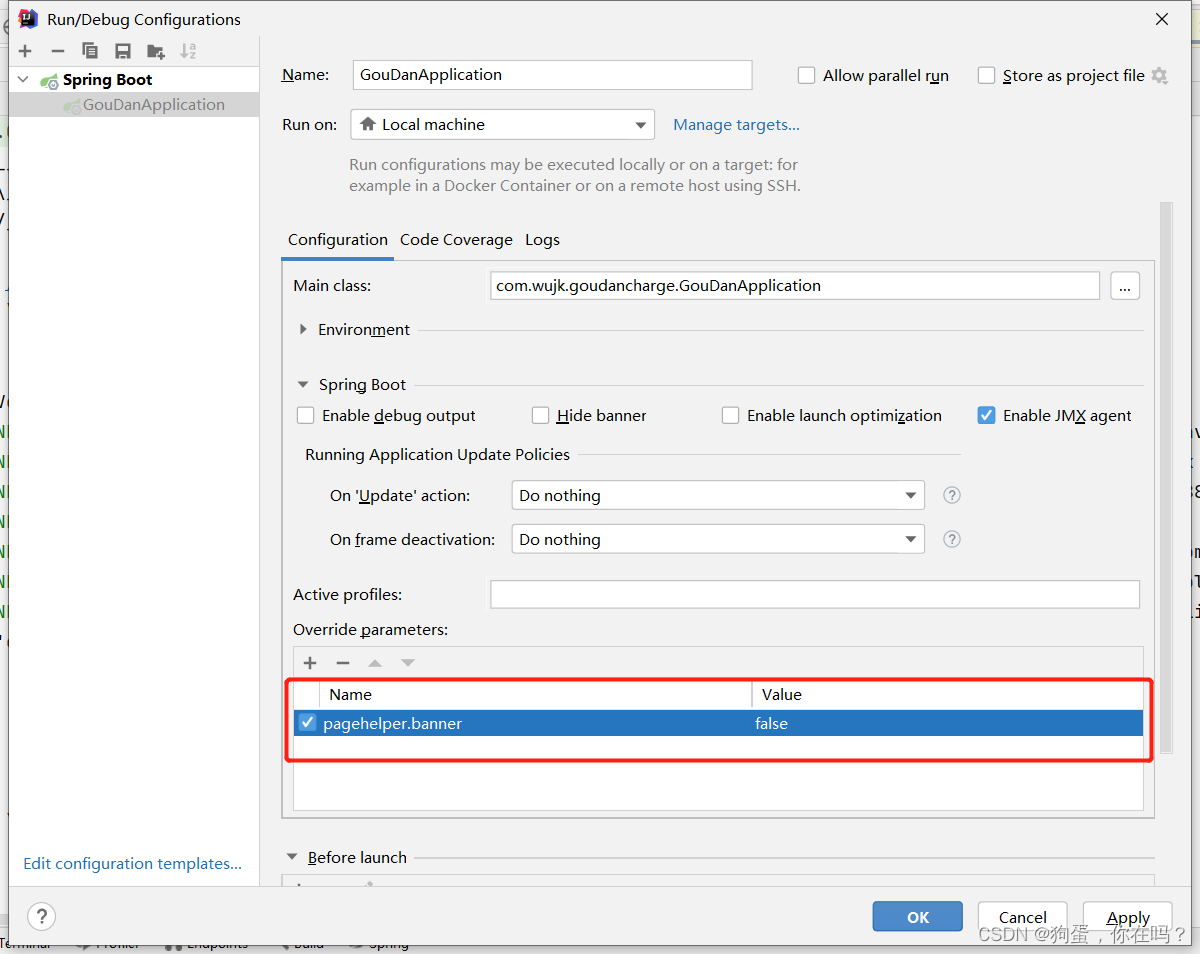Disable the Enable JMX agent option
The width and height of the screenshot is (1200, 954).
coord(986,415)
